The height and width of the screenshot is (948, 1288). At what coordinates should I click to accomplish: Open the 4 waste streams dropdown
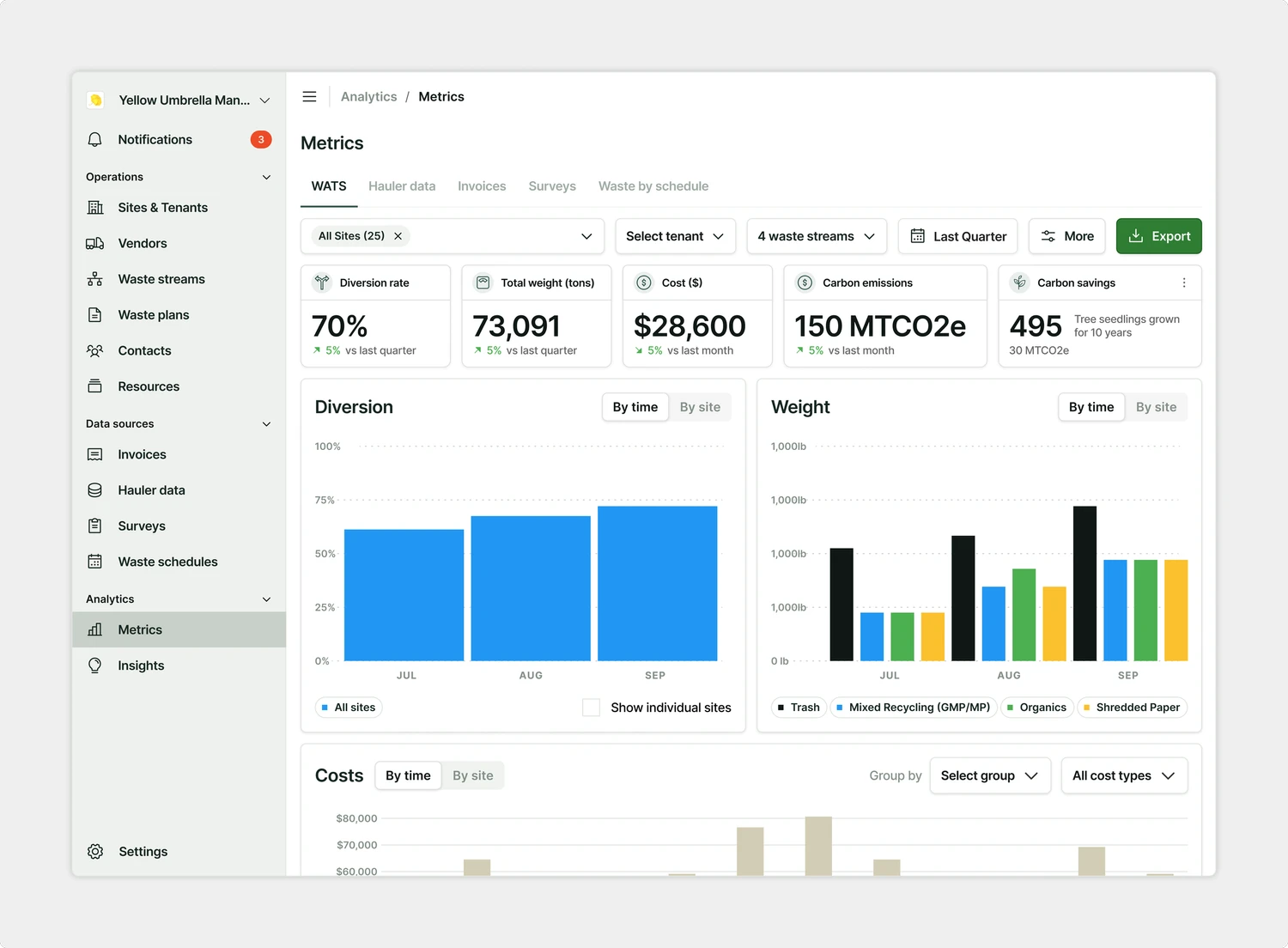817,236
